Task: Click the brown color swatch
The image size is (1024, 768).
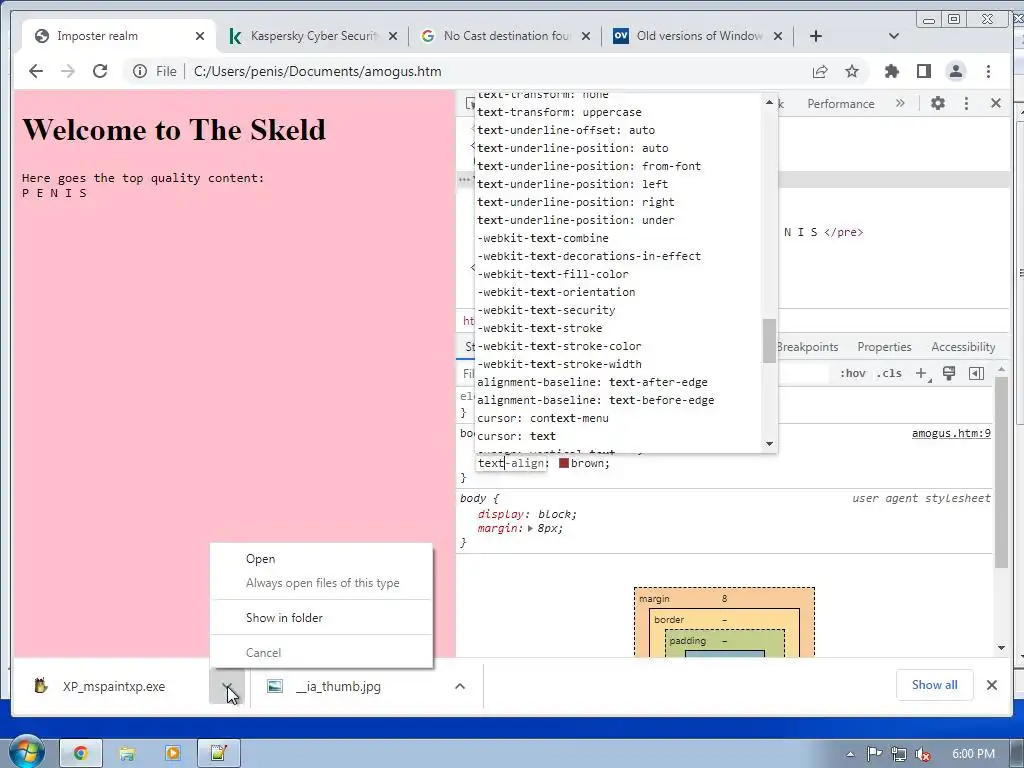Action: click(564, 463)
